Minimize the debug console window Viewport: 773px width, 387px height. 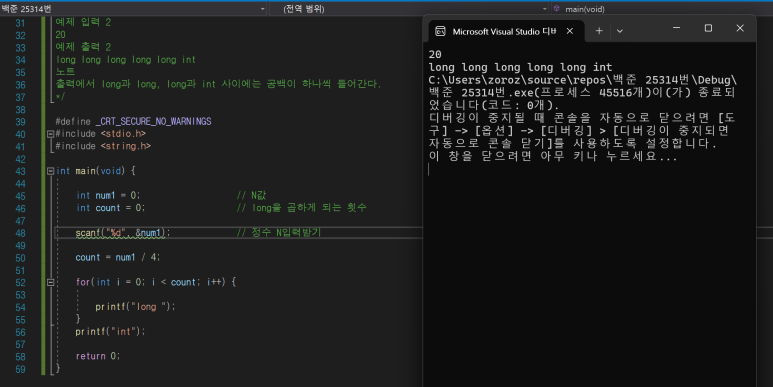677,28
